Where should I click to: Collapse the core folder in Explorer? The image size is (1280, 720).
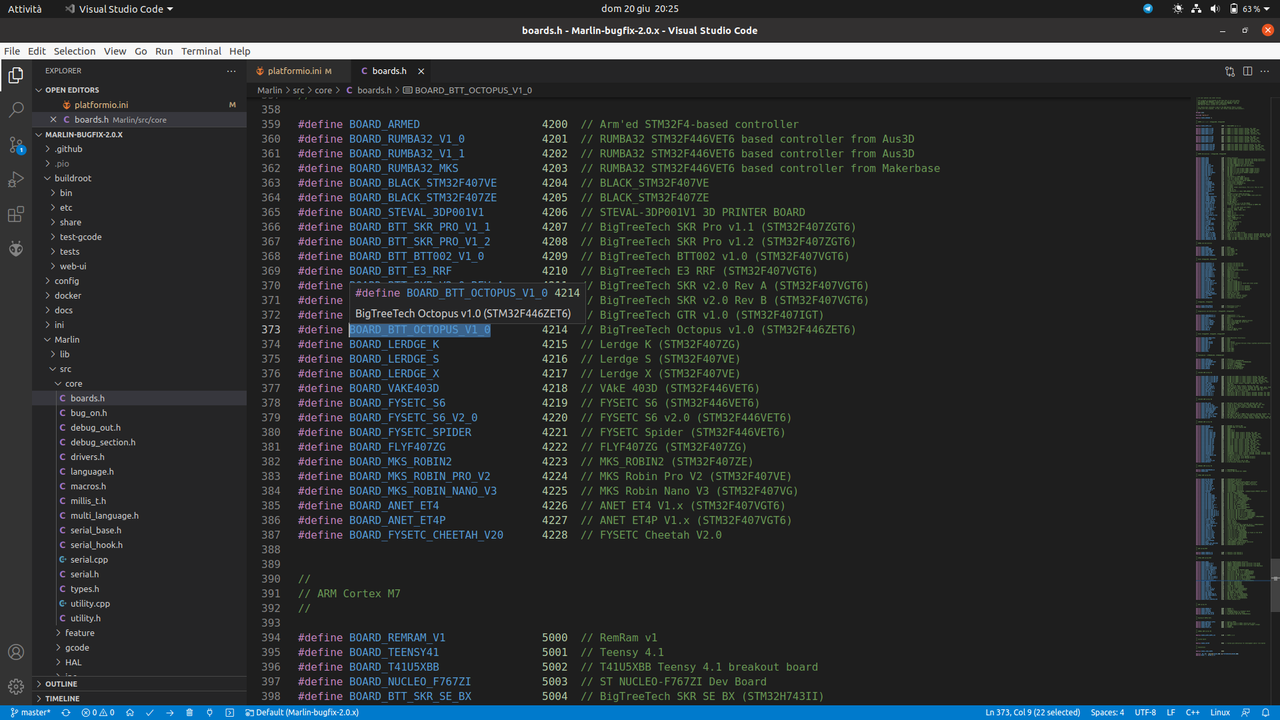(x=74, y=383)
